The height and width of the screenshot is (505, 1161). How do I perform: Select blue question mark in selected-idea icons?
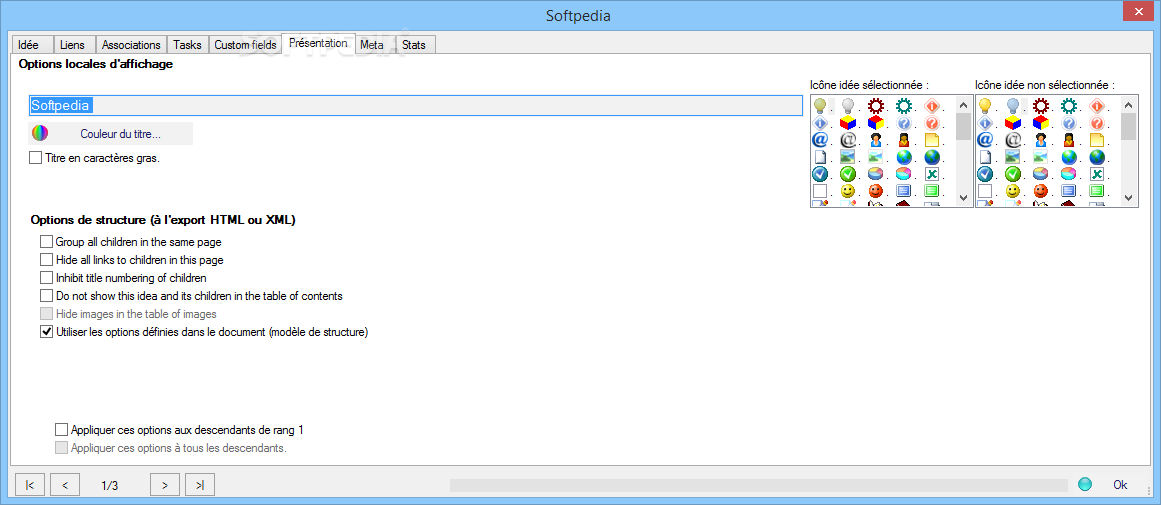tap(903, 123)
